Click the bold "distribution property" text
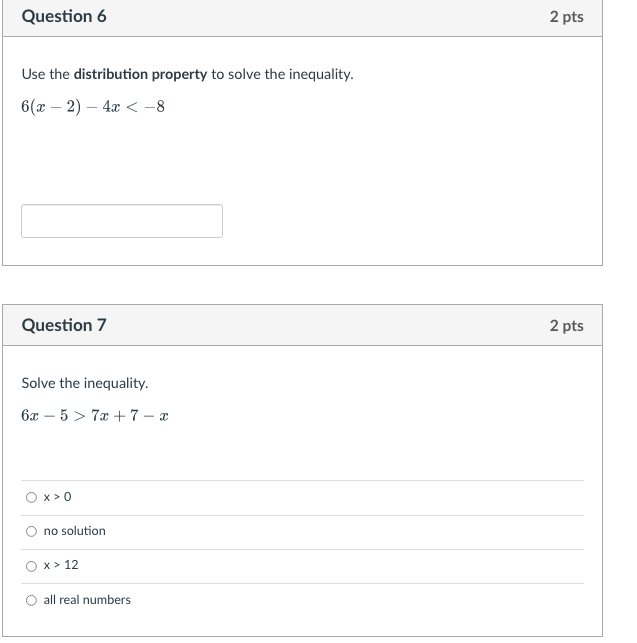Screen dimensions: 637x643 pyautogui.click(x=140, y=74)
